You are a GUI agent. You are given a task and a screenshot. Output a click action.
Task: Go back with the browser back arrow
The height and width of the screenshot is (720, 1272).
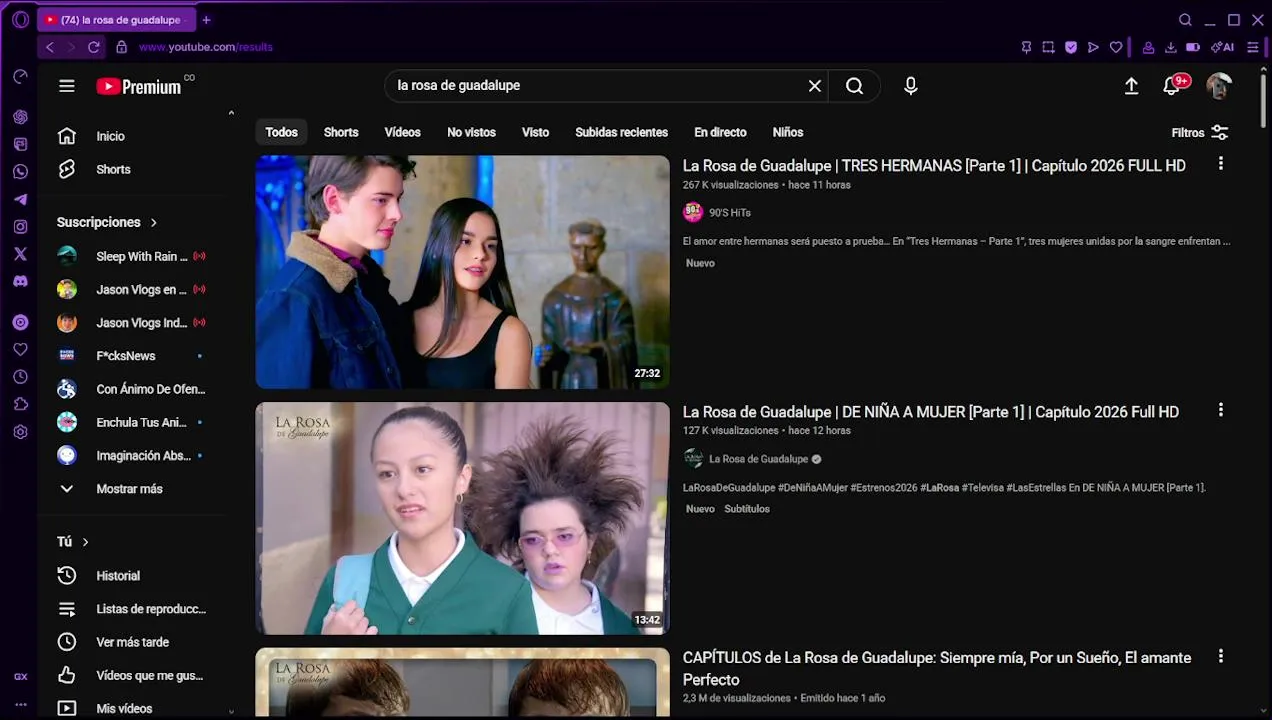[50, 47]
